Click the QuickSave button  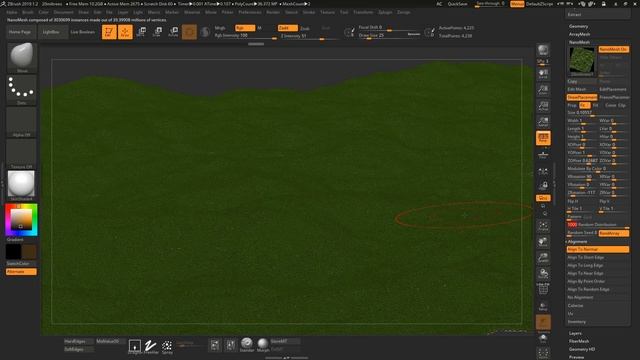coord(458,4)
